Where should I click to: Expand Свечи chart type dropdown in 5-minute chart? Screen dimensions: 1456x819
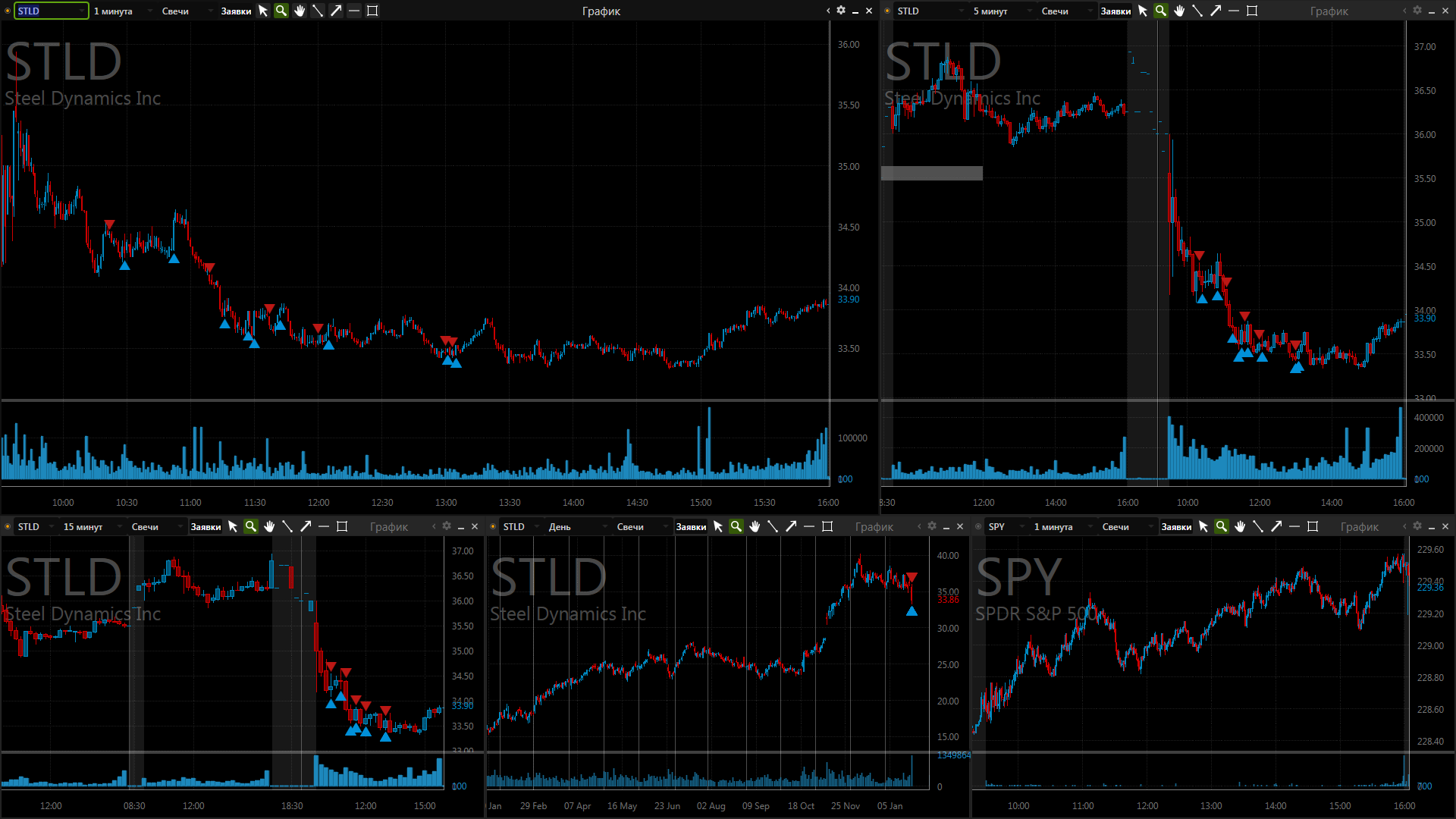tap(1067, 11)
